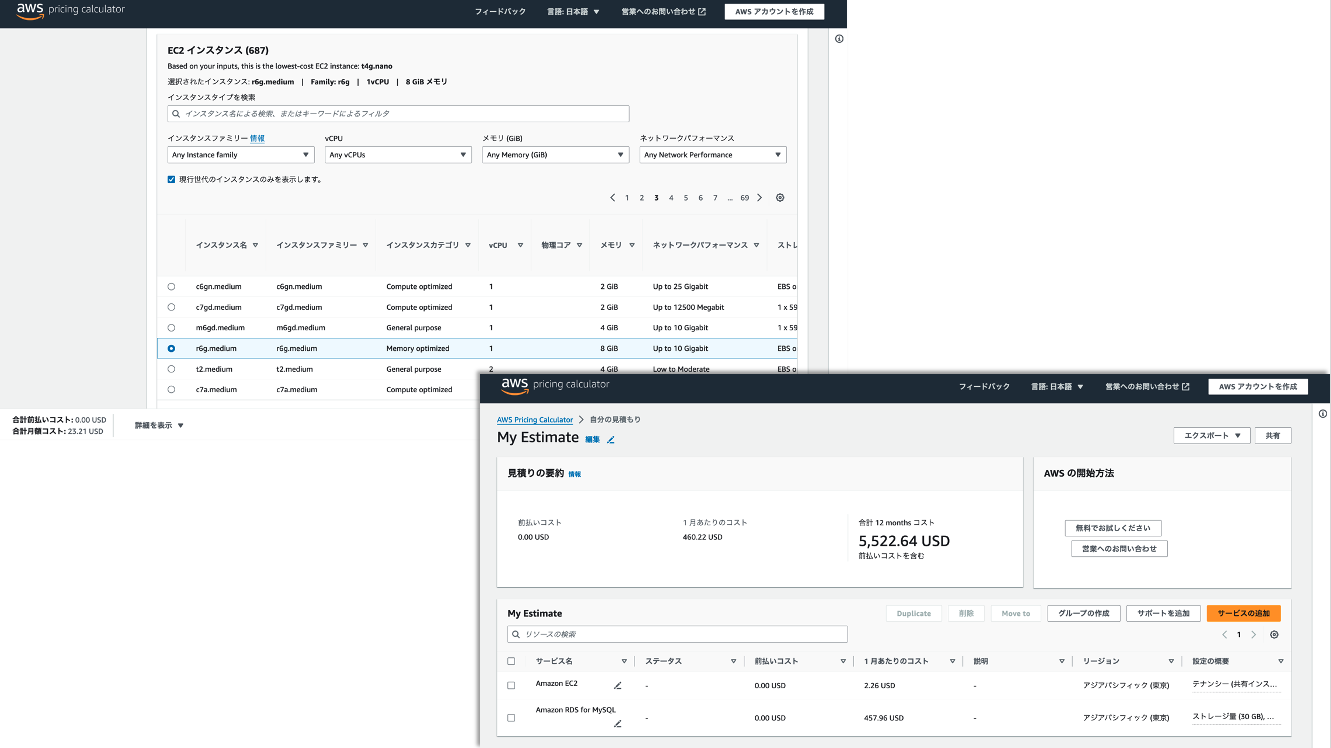Open table settings gear in My Estimate window
Screen dimensions: 1331x748
tap(1274, 635)
